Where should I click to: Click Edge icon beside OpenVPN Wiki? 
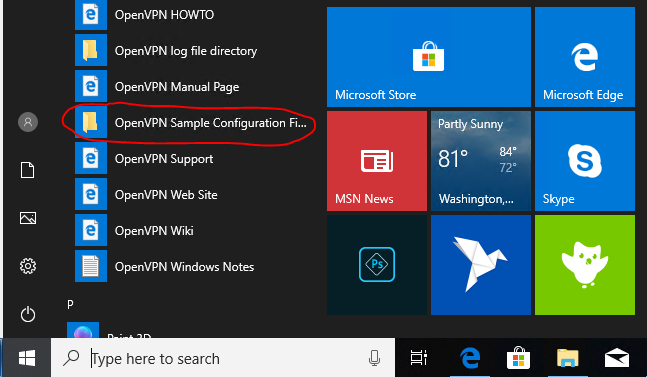[91, 230]
